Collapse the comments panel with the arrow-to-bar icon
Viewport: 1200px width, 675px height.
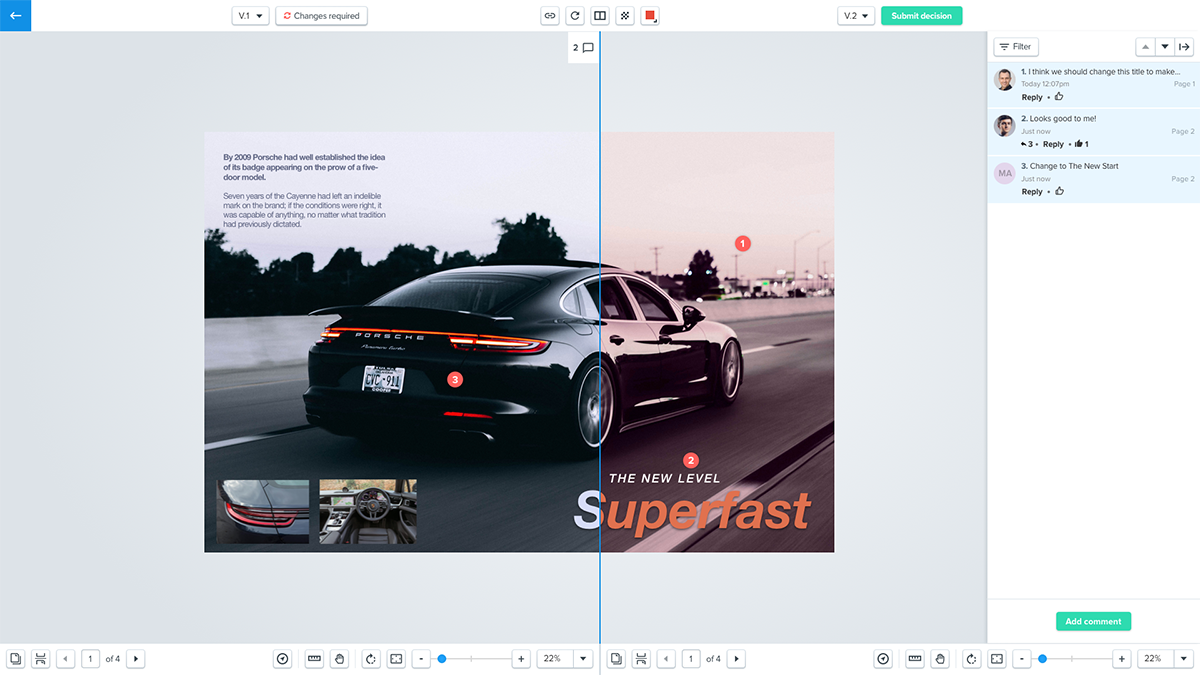[x=1184, y=47]
